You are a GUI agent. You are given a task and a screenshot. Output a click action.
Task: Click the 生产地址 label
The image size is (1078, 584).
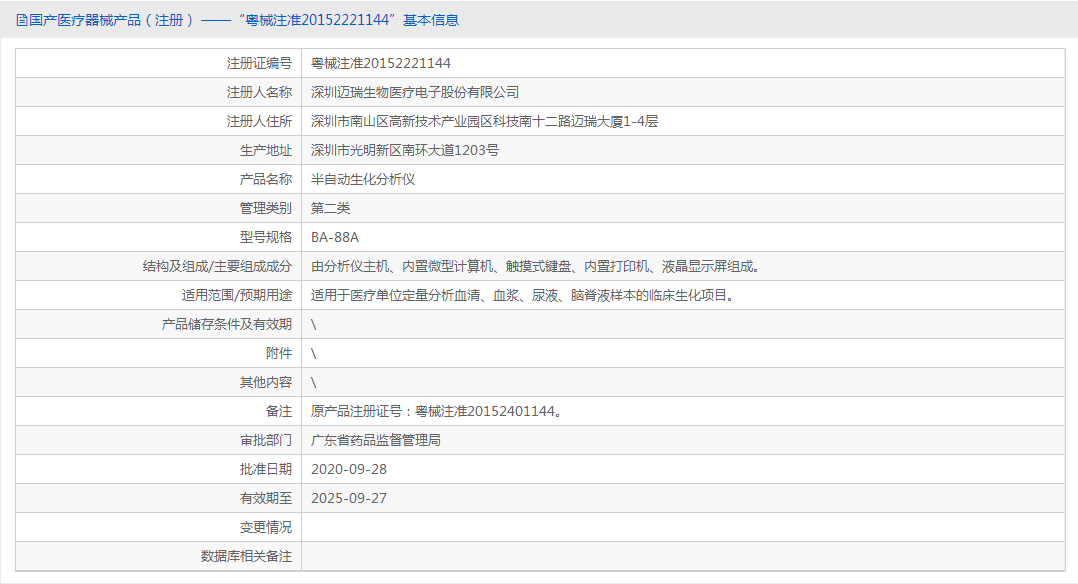coord(265,150)
